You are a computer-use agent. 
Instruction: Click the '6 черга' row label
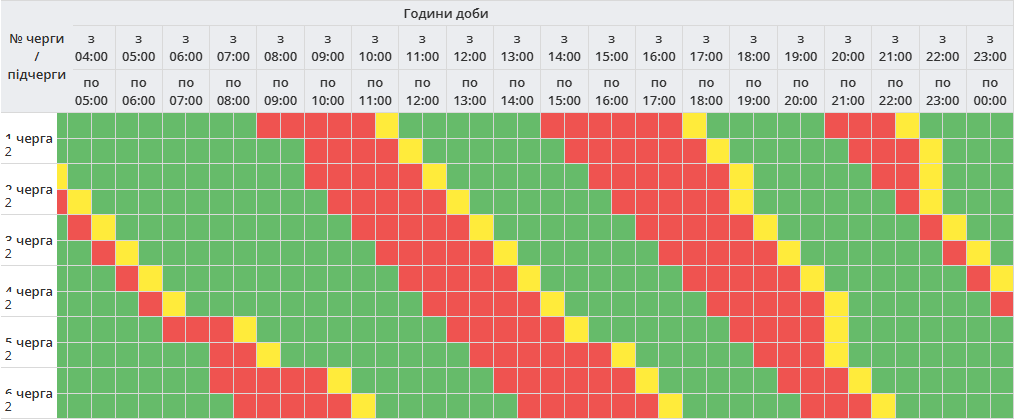tap(30, 393)
